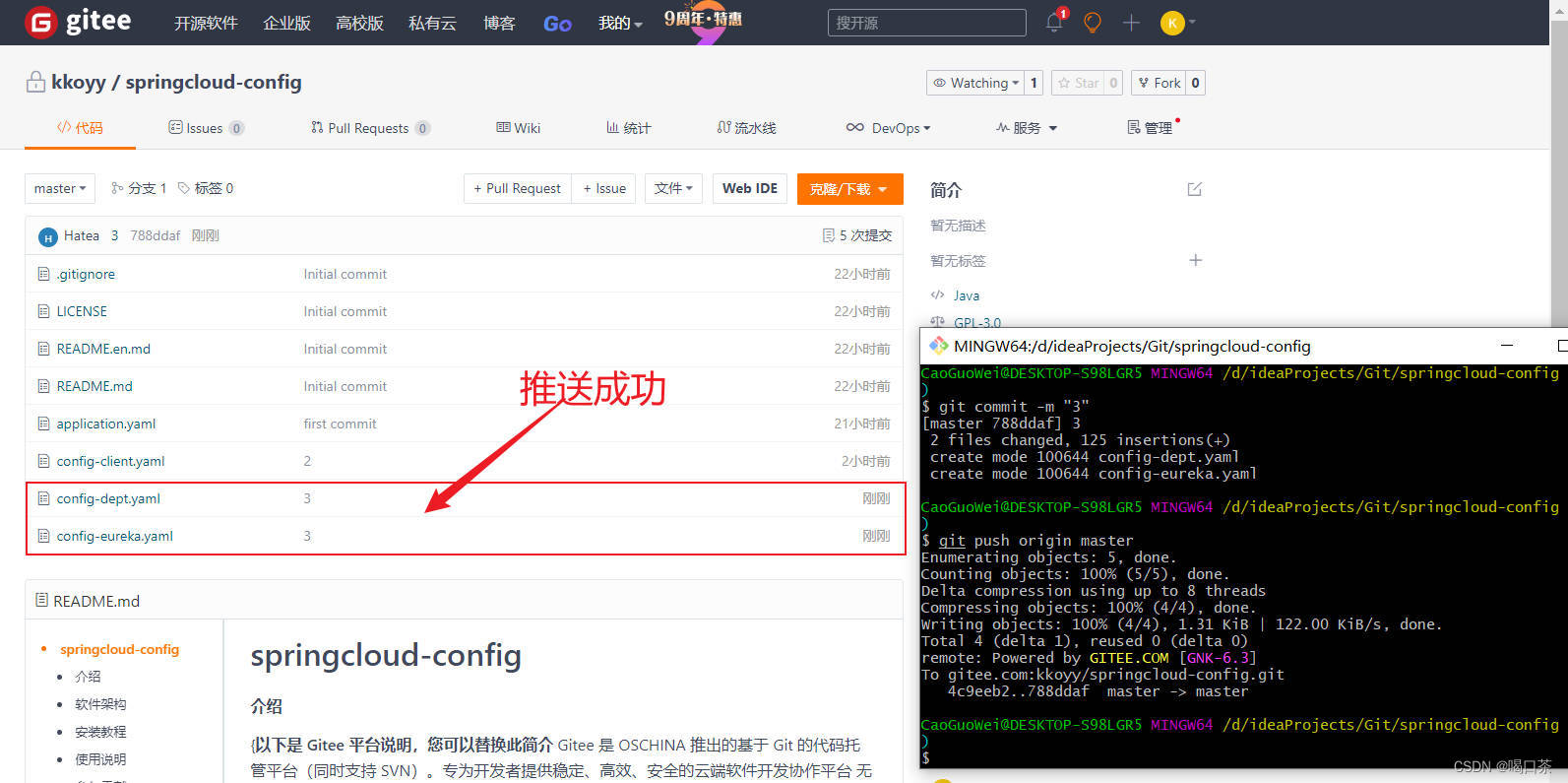The image size is (1568, 783).
Task: Open the Gitee logo homepage
Action: click(x=78, y=21)
